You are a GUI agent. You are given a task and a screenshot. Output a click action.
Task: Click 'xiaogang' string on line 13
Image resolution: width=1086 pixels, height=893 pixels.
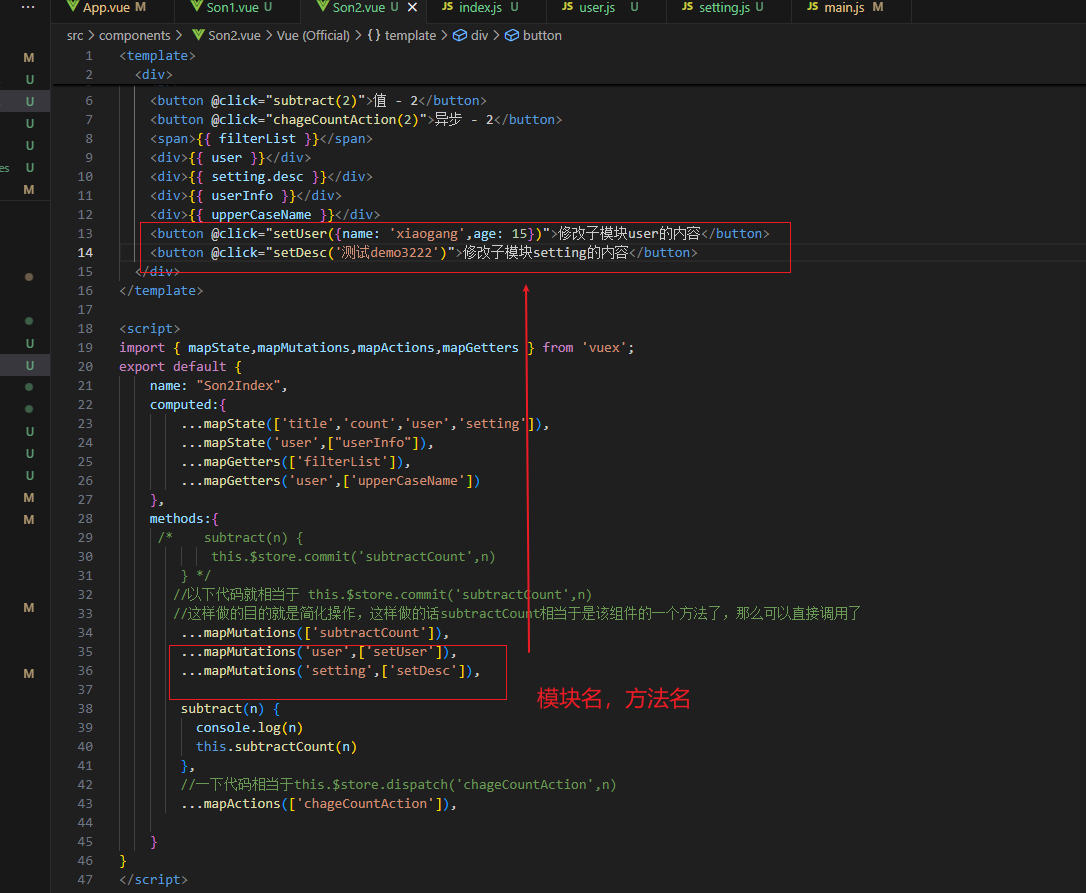(x=427, y=233)
